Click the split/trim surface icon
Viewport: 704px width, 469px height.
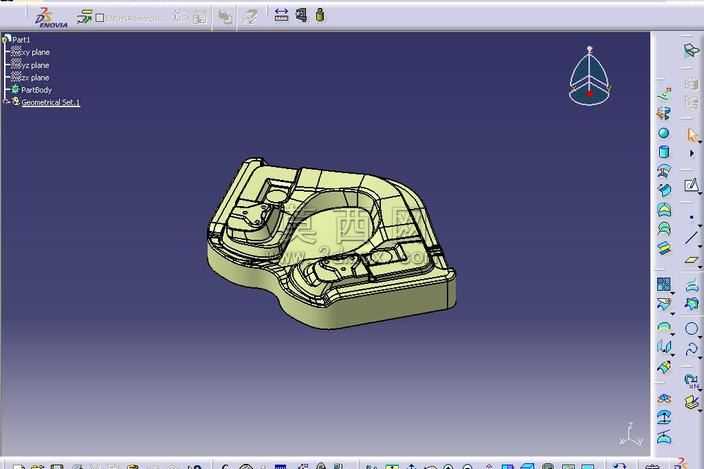coord(664,304)
